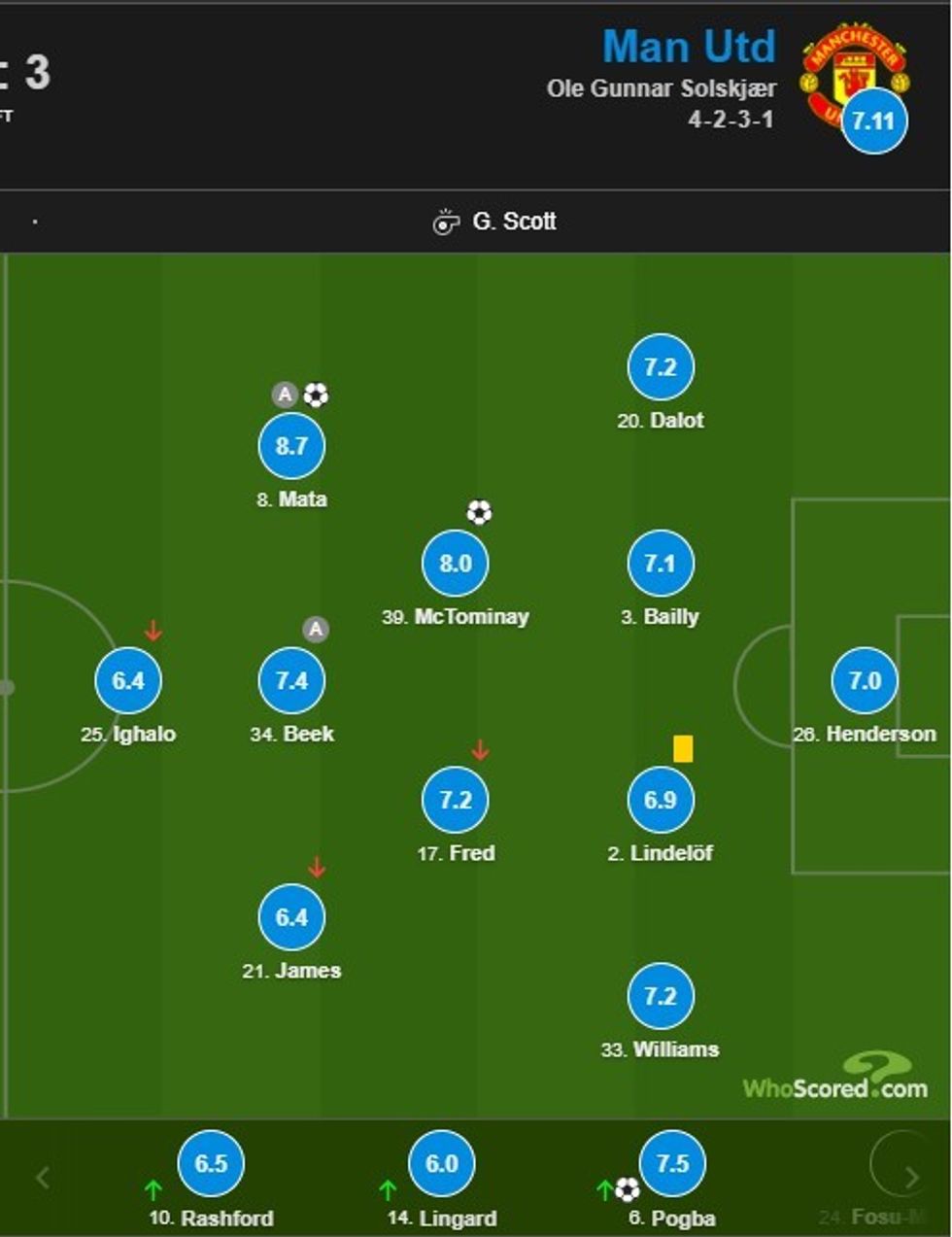Select Henderson's goalkeeper rating circle

pos(865,680)
